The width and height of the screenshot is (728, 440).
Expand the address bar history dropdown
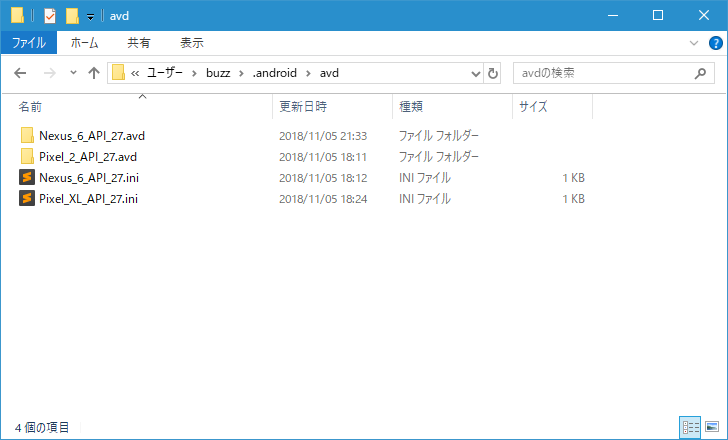point(475,73)
